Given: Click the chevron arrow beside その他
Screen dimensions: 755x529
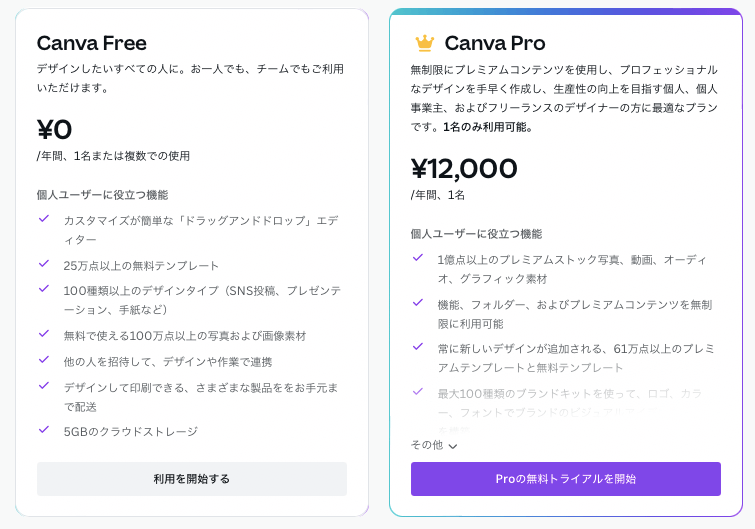Looking at the screenshot, I should [453, 446].
